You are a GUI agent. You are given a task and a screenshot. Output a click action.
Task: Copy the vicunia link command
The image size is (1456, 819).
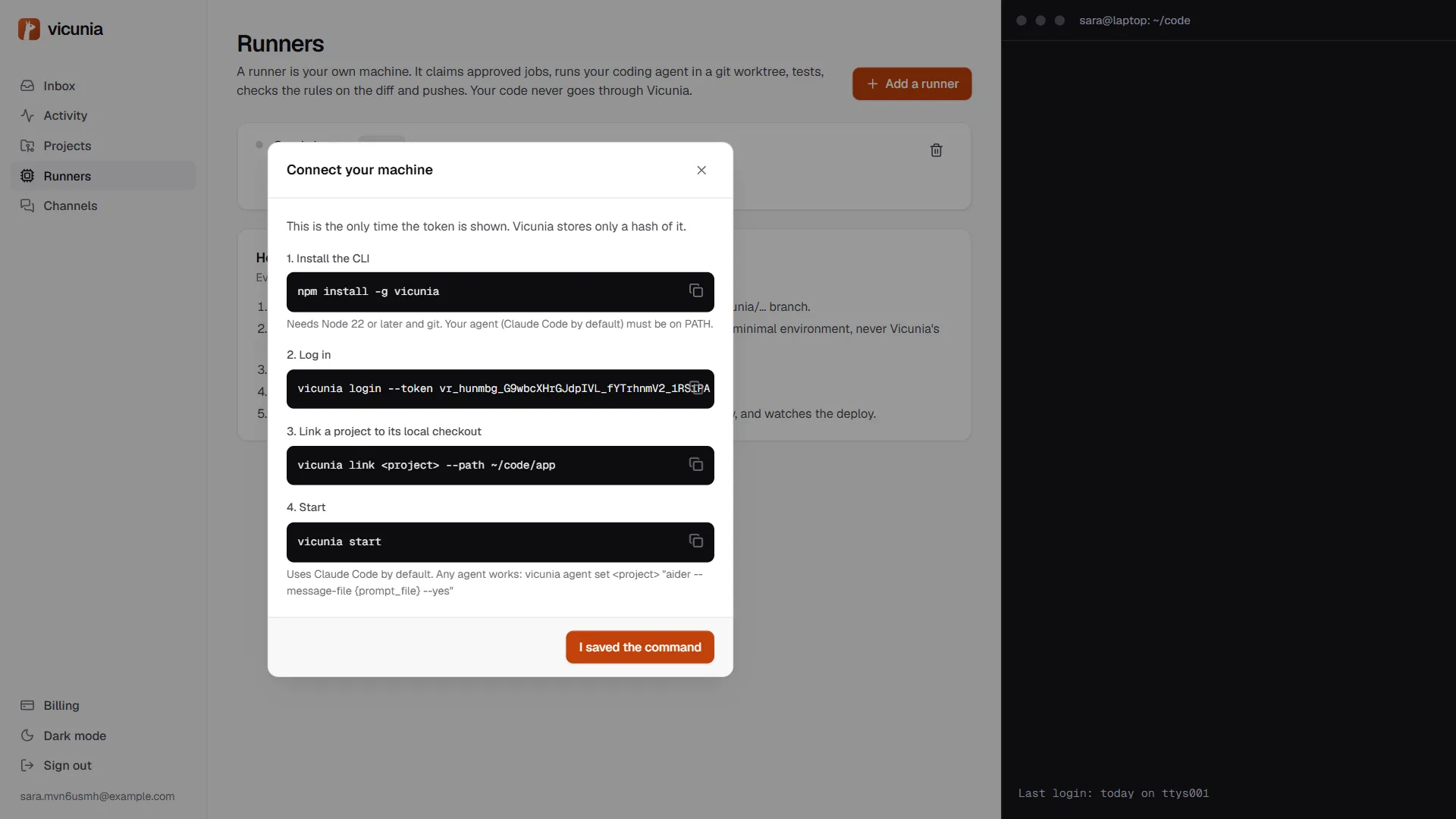pos(695,465)
